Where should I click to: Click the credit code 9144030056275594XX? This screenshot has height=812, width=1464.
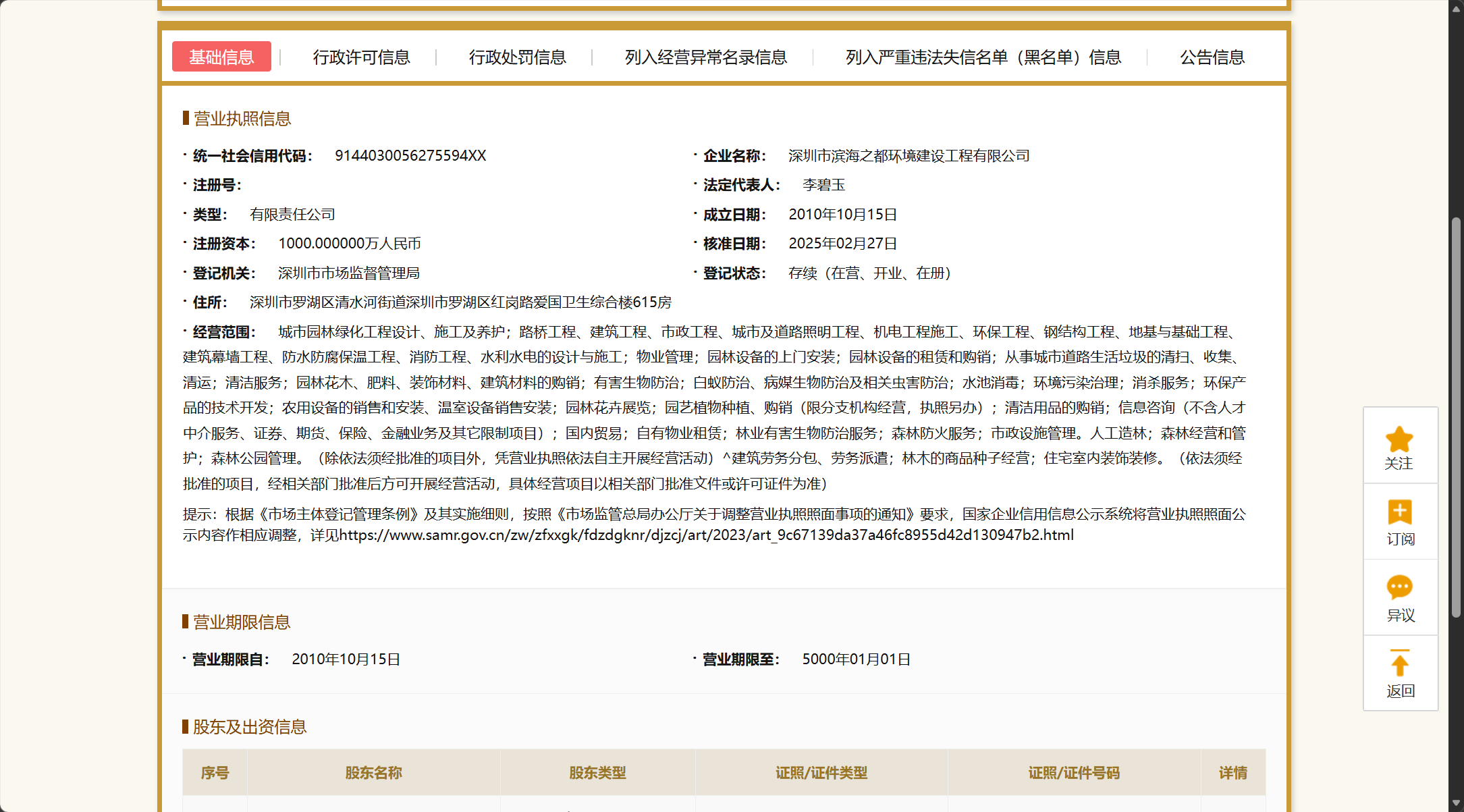pyautogui.click(x=410, y=156)
